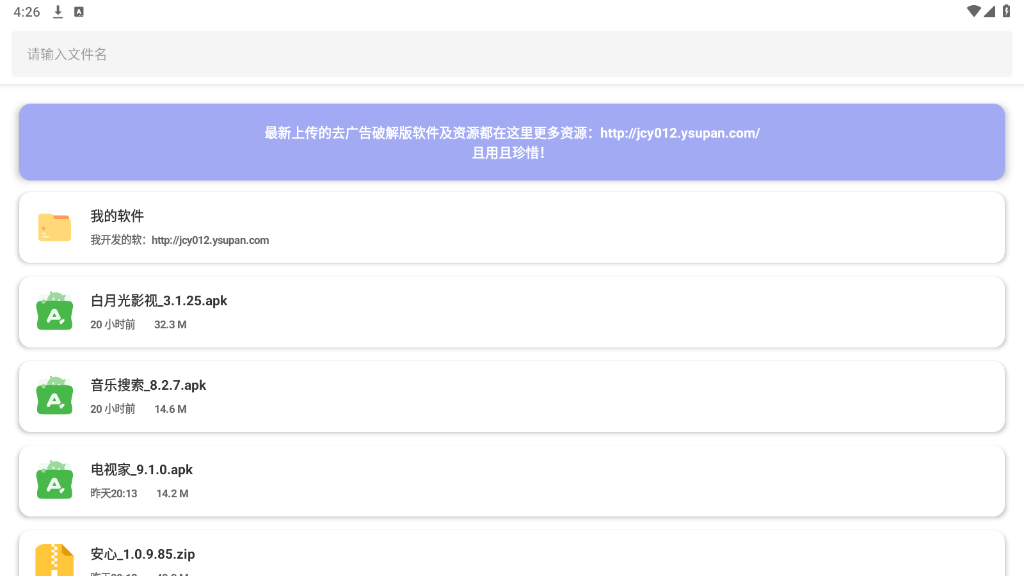1024x576 pixels.
Task: Open the 电视家_9.1.0.apk file
Action: point(141,469)
